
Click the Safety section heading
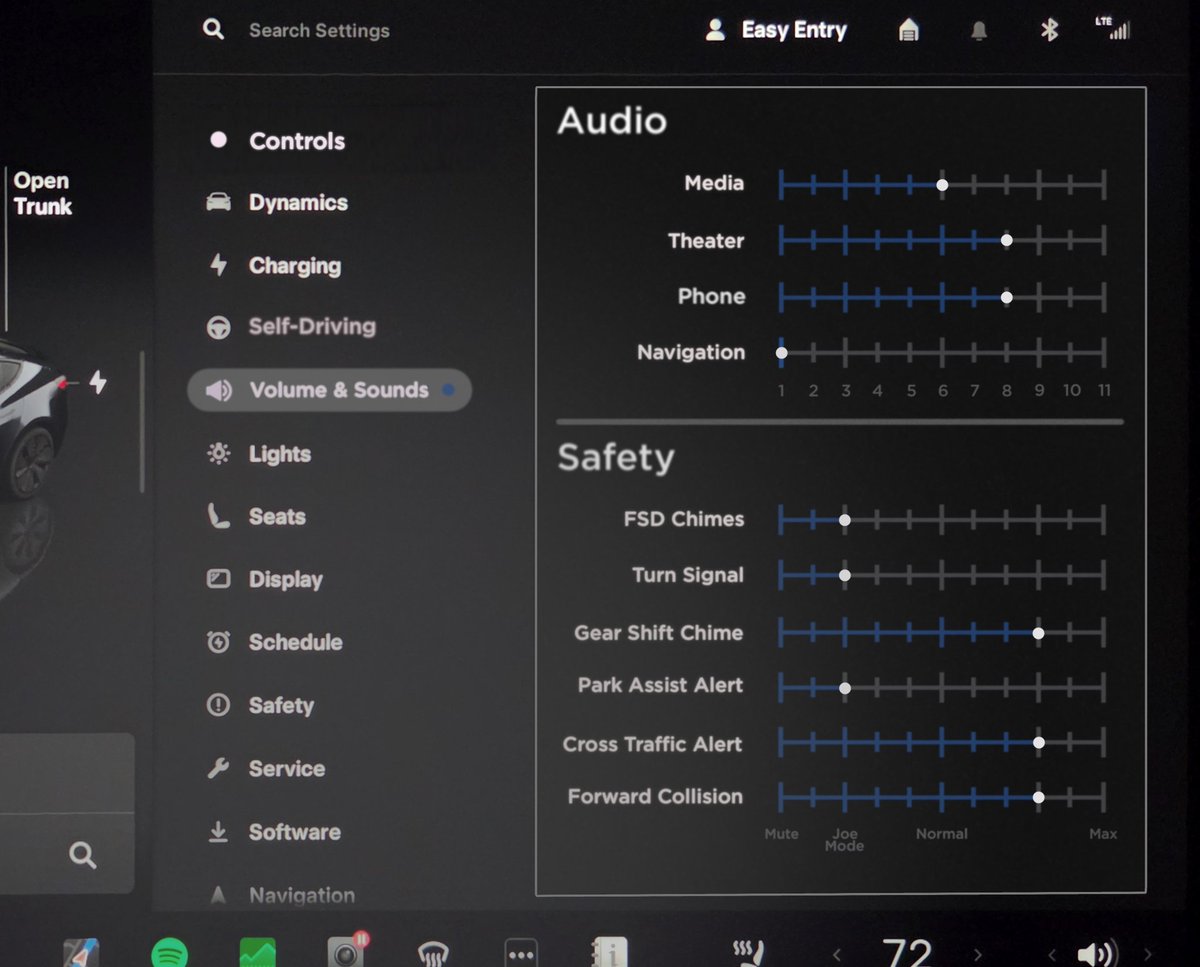coord(616,458)
